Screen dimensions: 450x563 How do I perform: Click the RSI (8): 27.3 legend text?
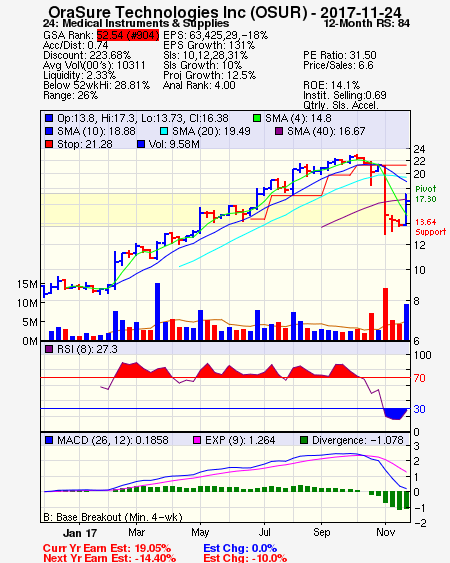click(87, 349)
